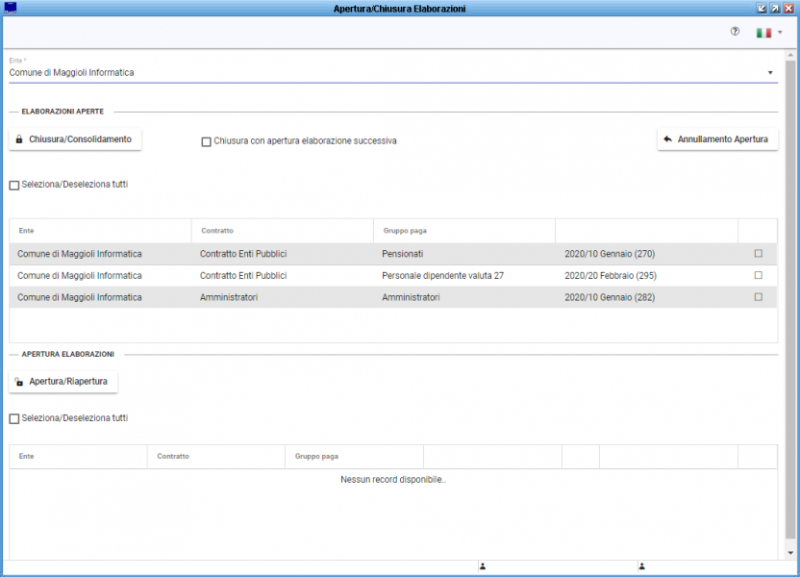This screenshot has height=577, width=800.
Task: Click the application icon in the title bar
Action: (12, 6)
